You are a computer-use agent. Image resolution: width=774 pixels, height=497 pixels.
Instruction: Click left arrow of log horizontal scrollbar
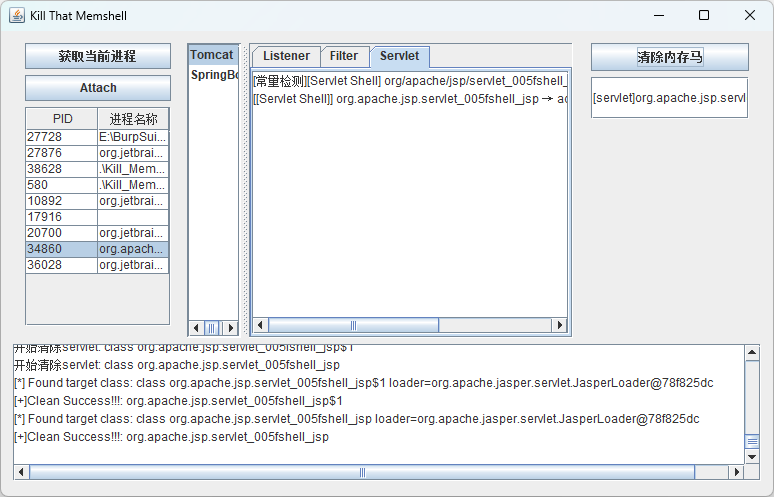tap(21, 472)
